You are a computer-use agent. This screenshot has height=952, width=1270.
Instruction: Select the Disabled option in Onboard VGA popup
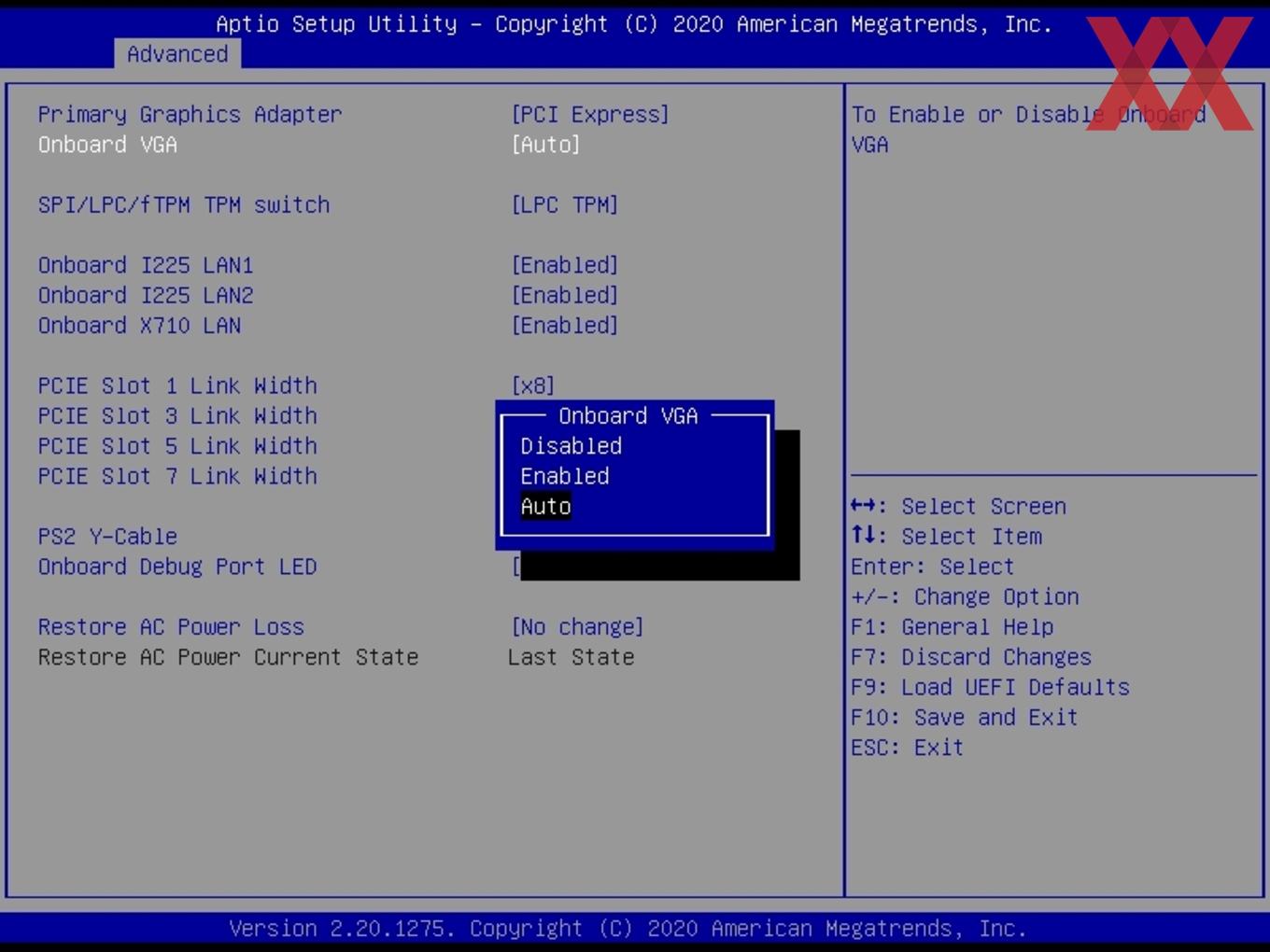click(571, 446)
